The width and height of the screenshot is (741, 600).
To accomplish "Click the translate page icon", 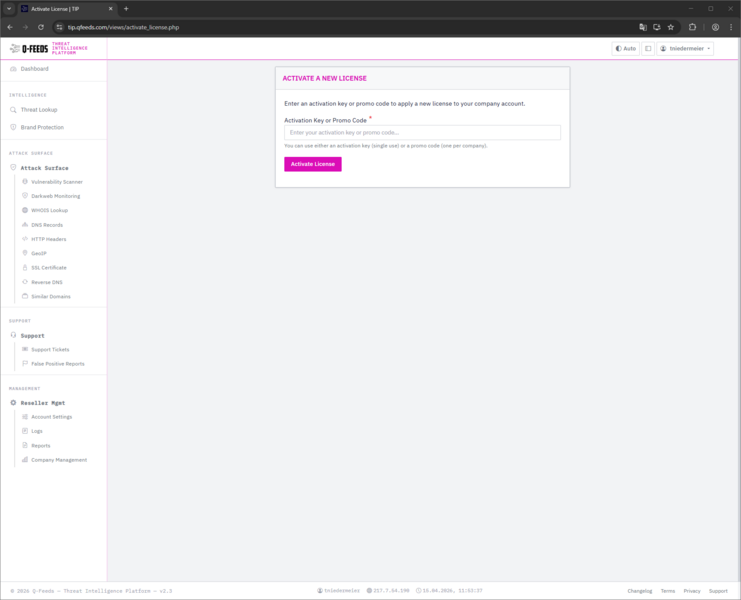I will (643, 27).
